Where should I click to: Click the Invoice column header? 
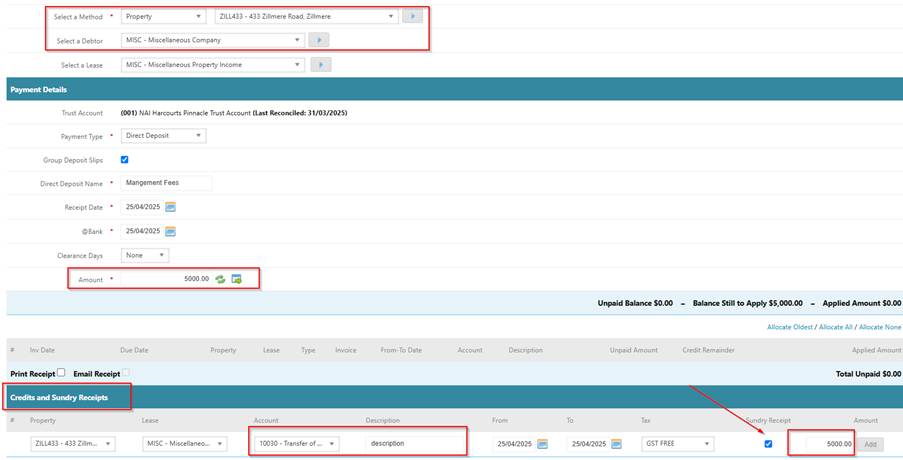click(x=346, y=350)
